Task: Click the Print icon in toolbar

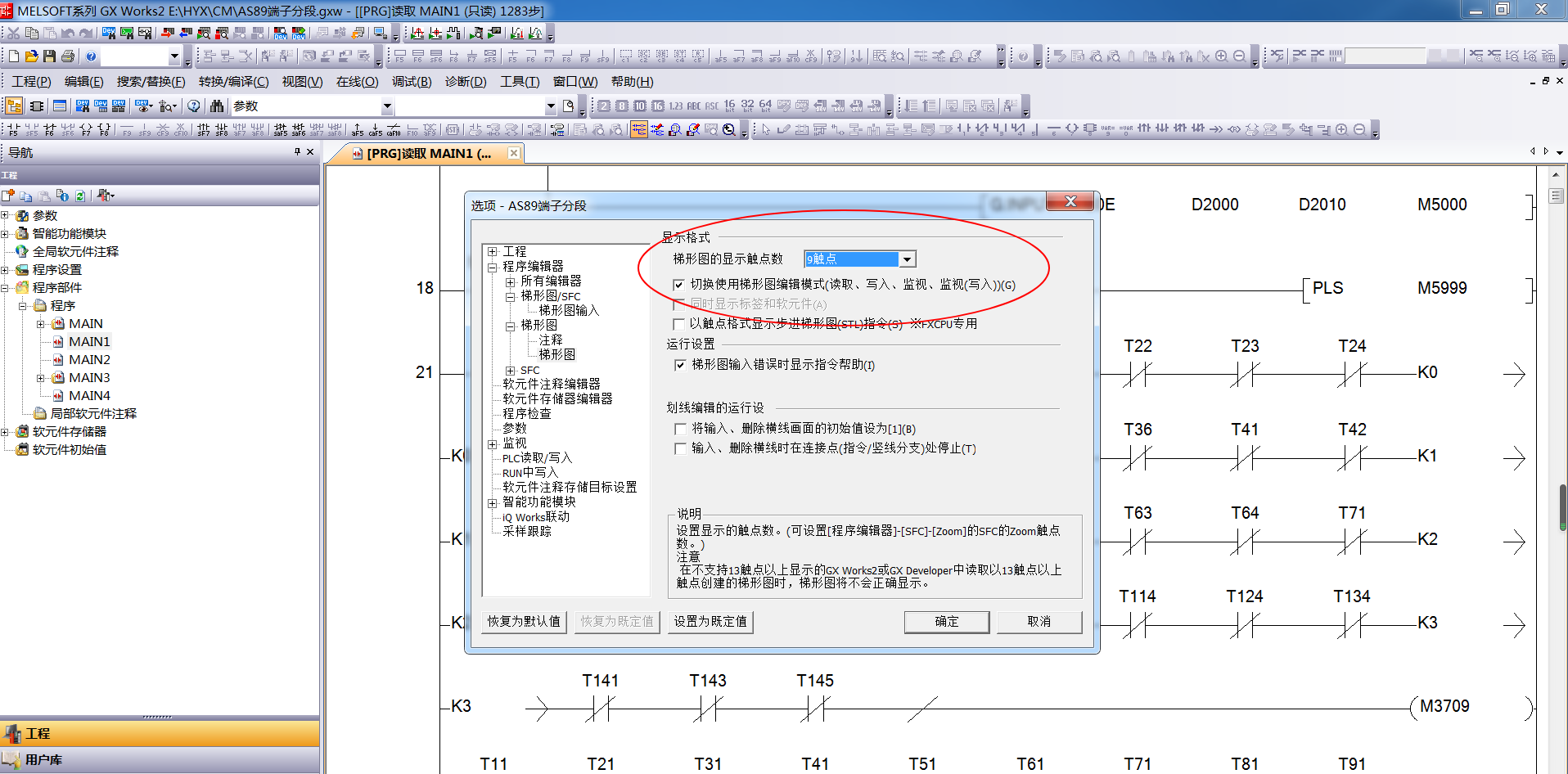Action: pos(67,56)
